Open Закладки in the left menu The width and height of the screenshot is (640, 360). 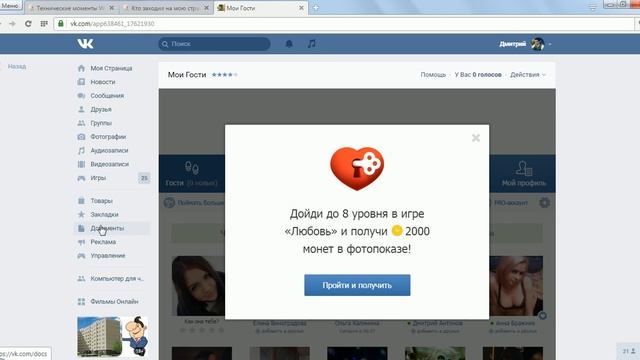click(104, 214)
